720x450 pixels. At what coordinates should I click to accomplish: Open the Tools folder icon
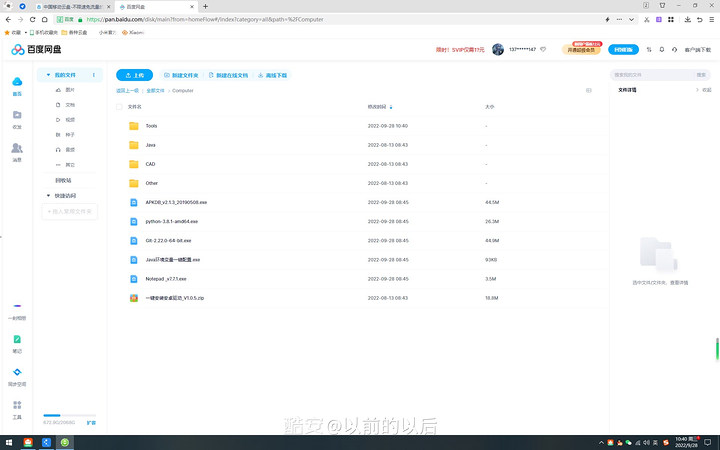[x=134, y=126]
